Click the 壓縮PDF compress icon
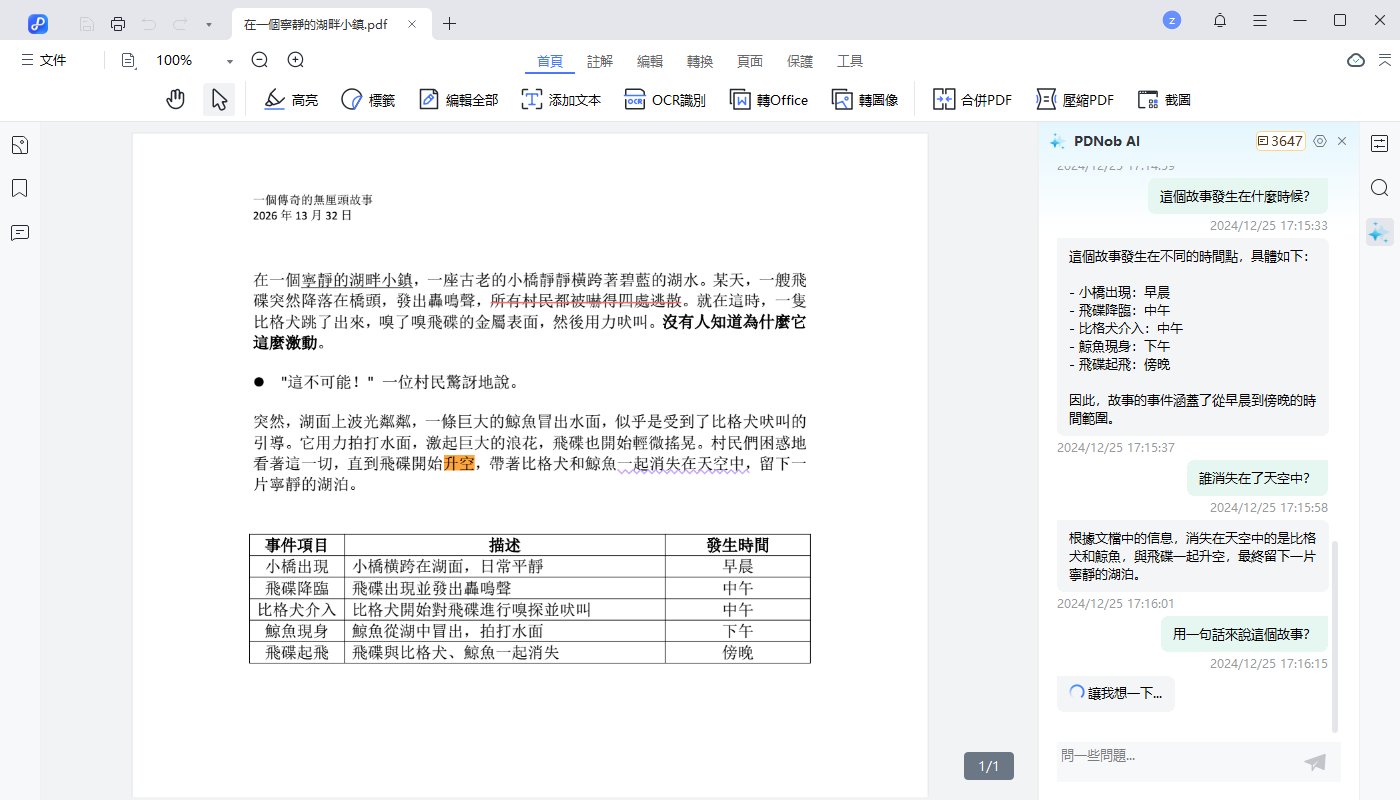This screenshot has height=800, width=1400. (x=1075, y=98)
